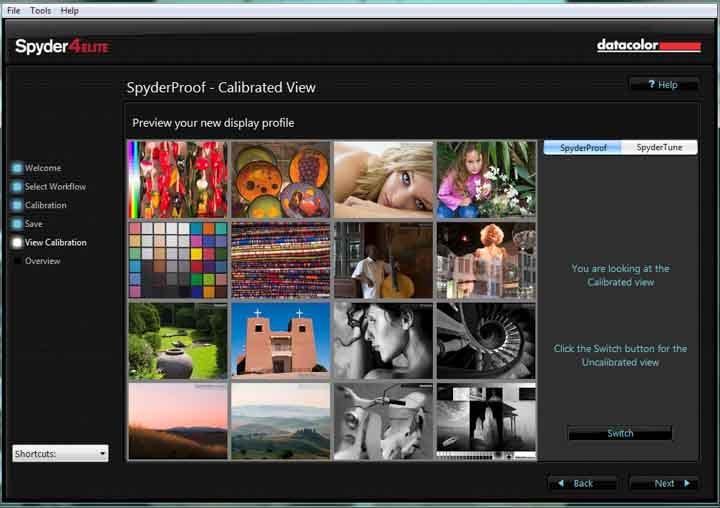
Task: Select the Save step label
Action: point(34,224)
